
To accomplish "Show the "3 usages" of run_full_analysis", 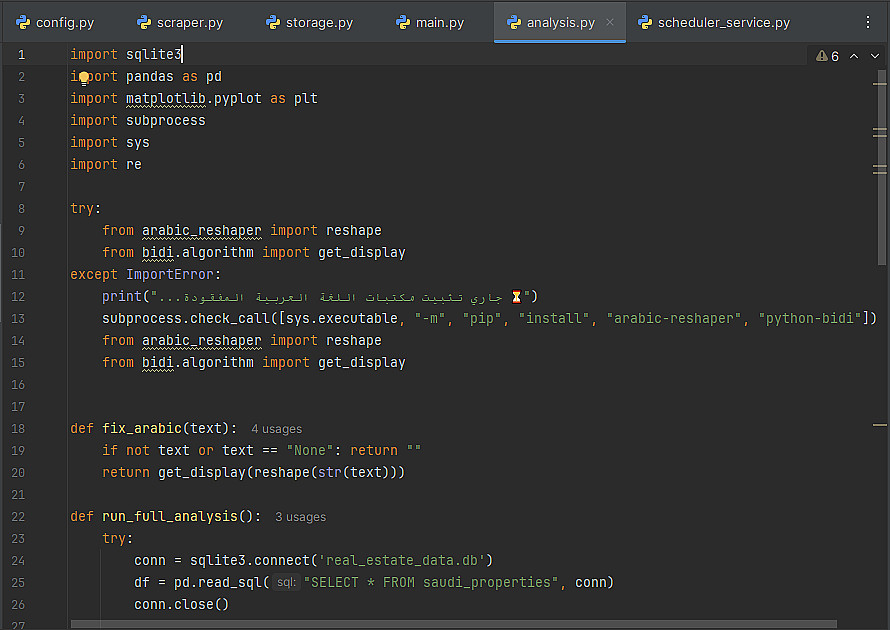I will pyautogui.click(x=300, y=517).
